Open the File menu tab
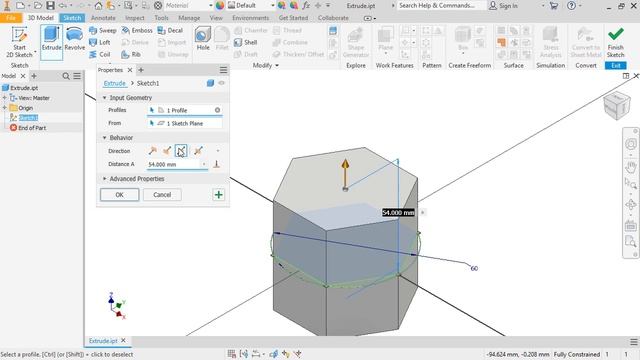 click(11, 18)
